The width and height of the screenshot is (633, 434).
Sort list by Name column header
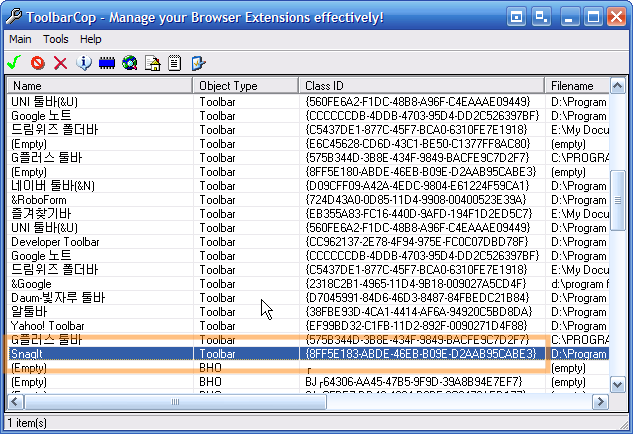click(100, 86)
